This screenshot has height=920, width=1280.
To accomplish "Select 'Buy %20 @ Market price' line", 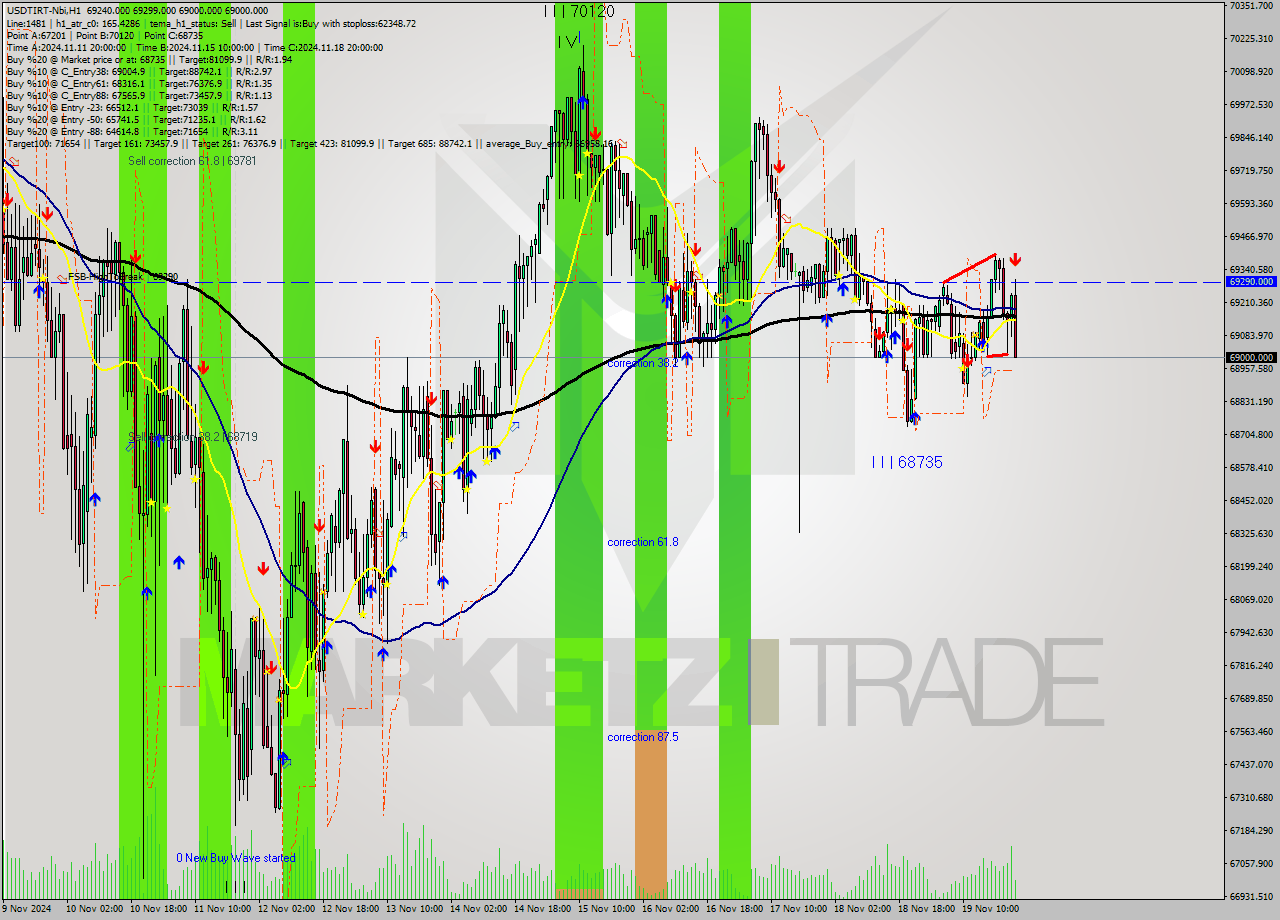I will coord(149,59).
